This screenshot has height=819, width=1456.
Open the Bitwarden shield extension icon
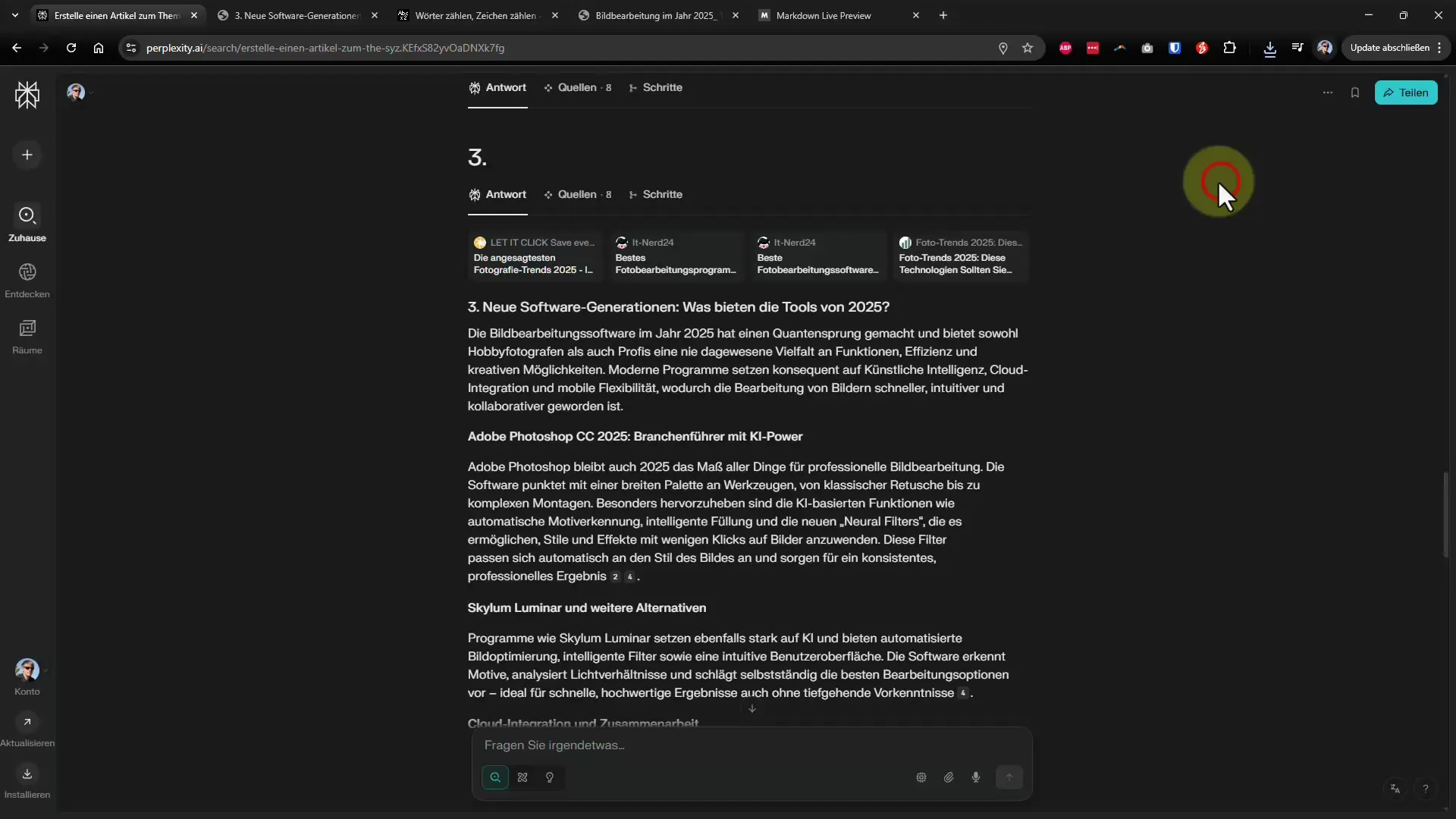tap(1175, 48)
